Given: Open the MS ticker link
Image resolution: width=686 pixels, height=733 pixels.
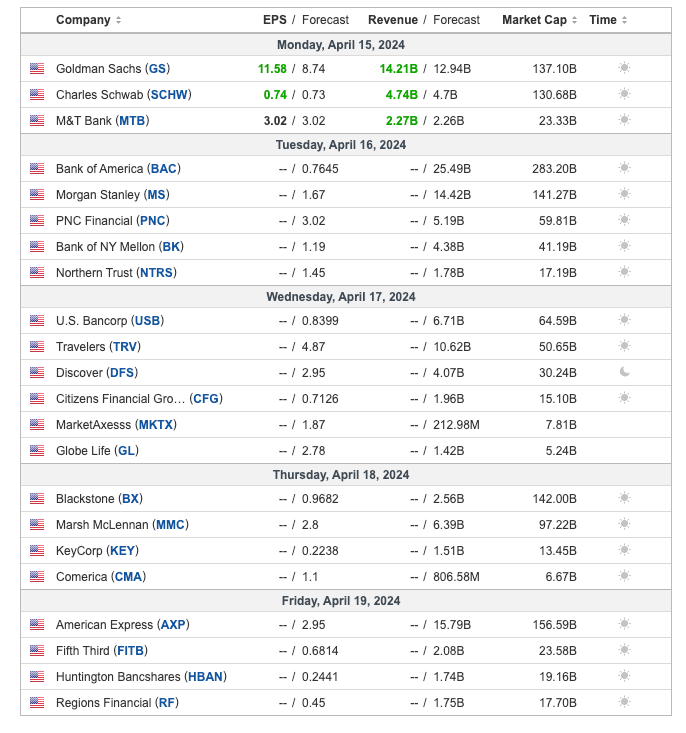Looking at the screenshot, I should point(156,195).
